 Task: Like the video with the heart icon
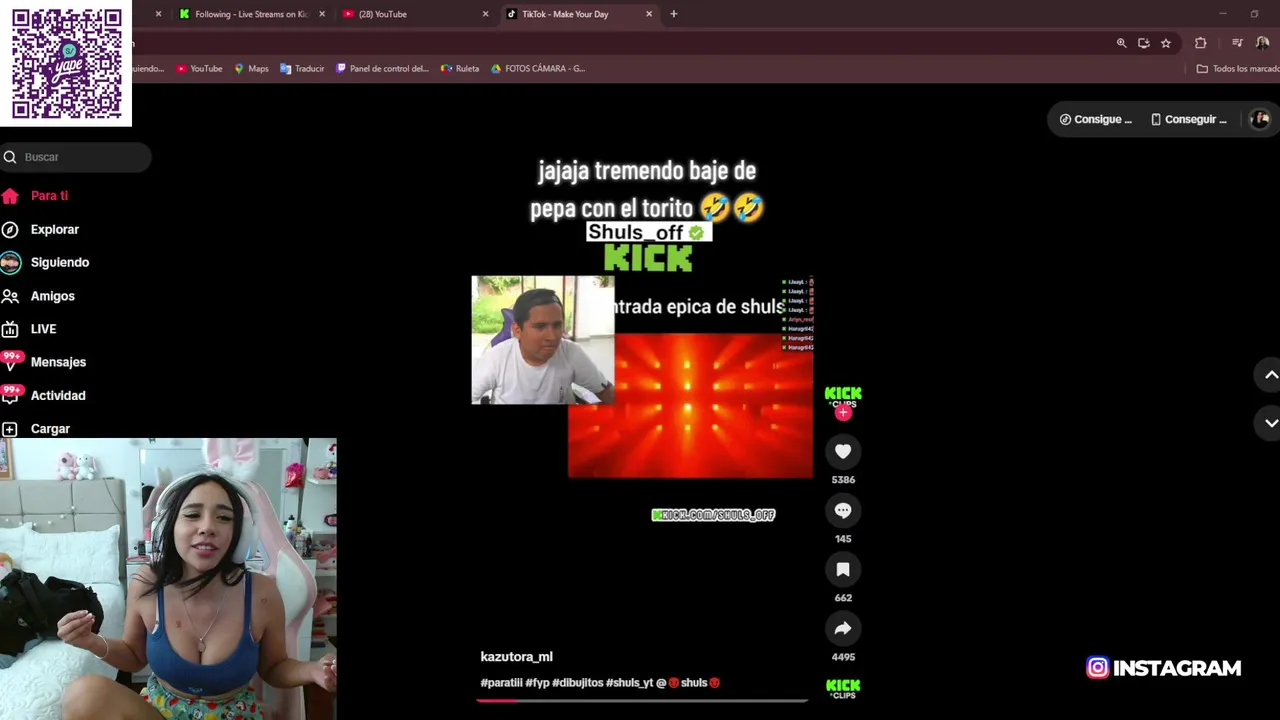pos(843,452)
